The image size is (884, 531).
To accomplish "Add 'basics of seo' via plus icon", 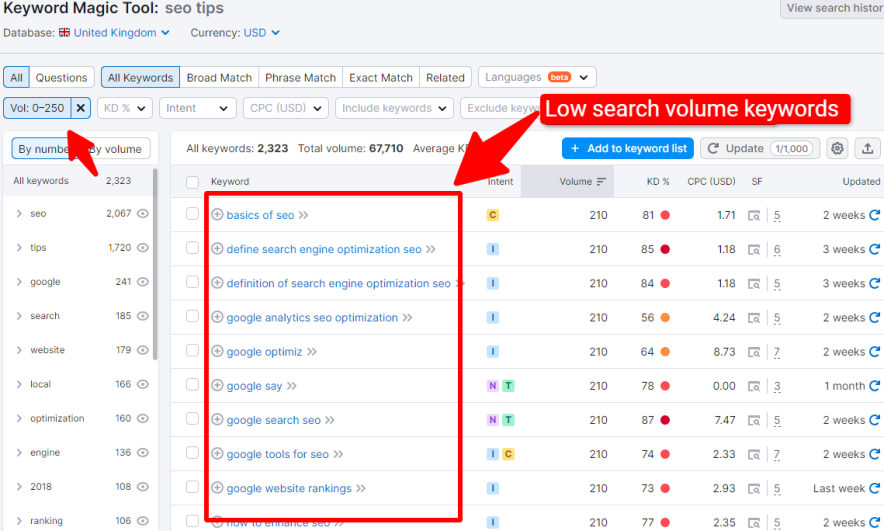I will coord(217,214).
